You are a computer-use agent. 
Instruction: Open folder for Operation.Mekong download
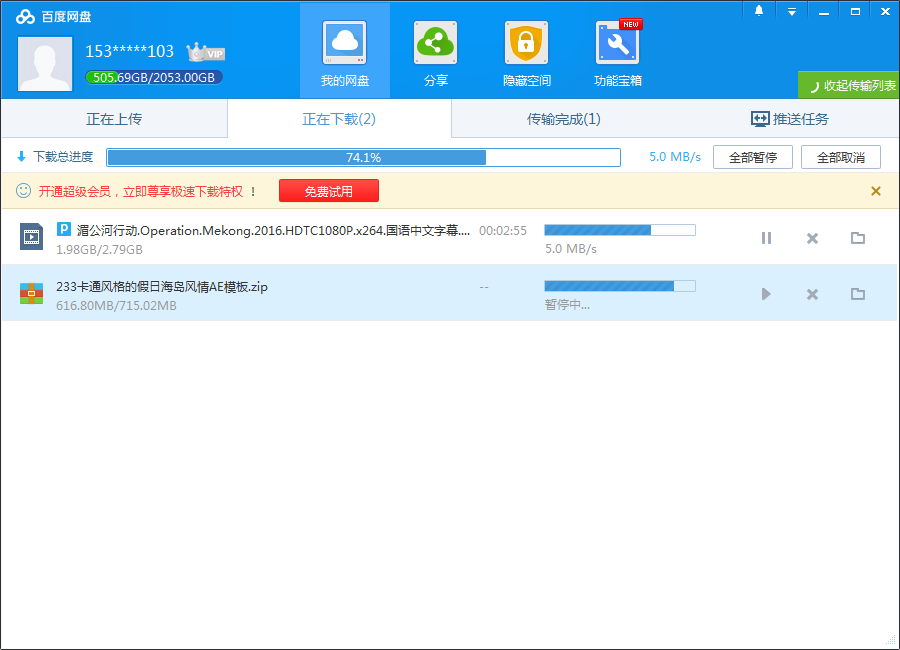[x=858, y=238]
